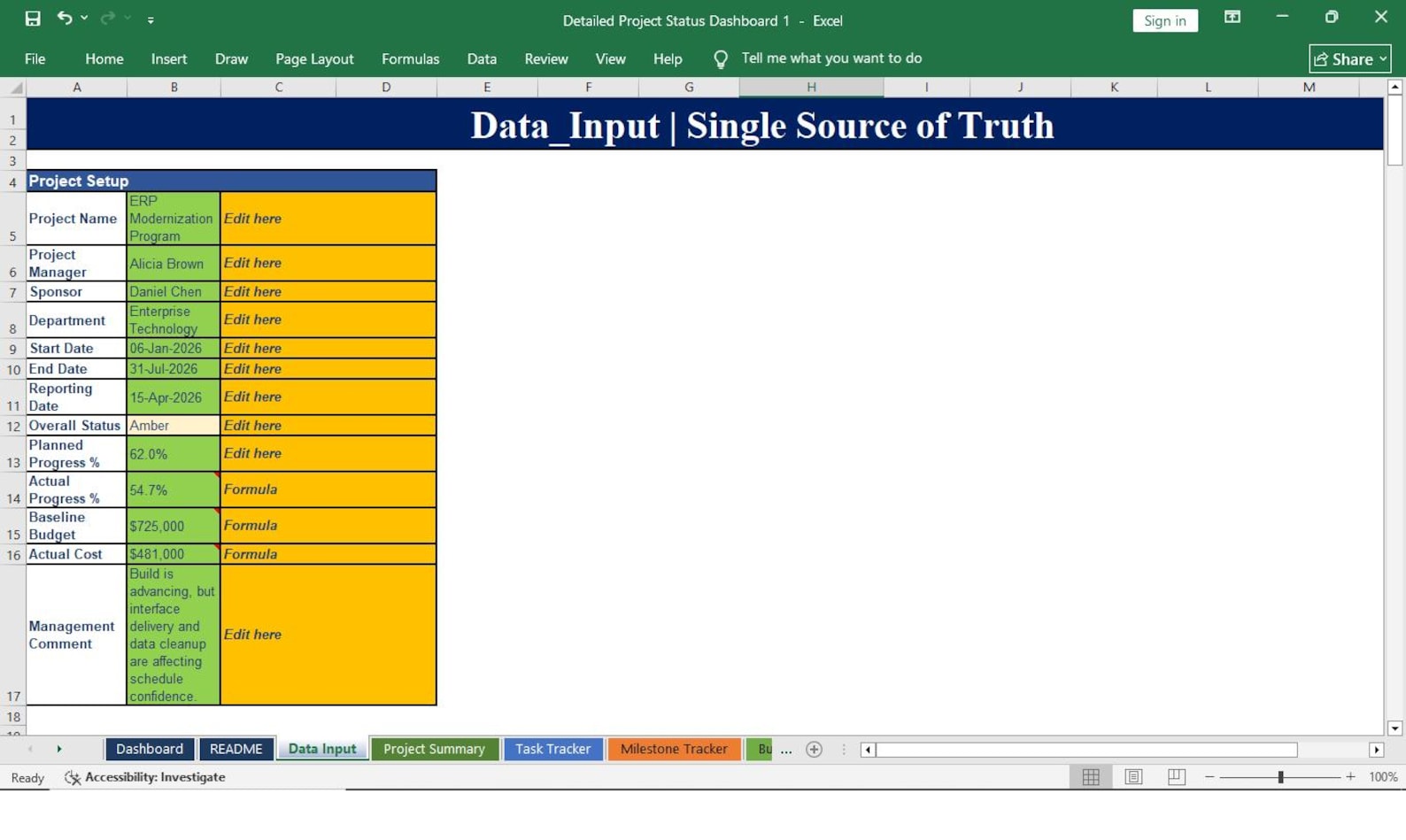Switch to Page Break Preview icon

coord(1176,776)
